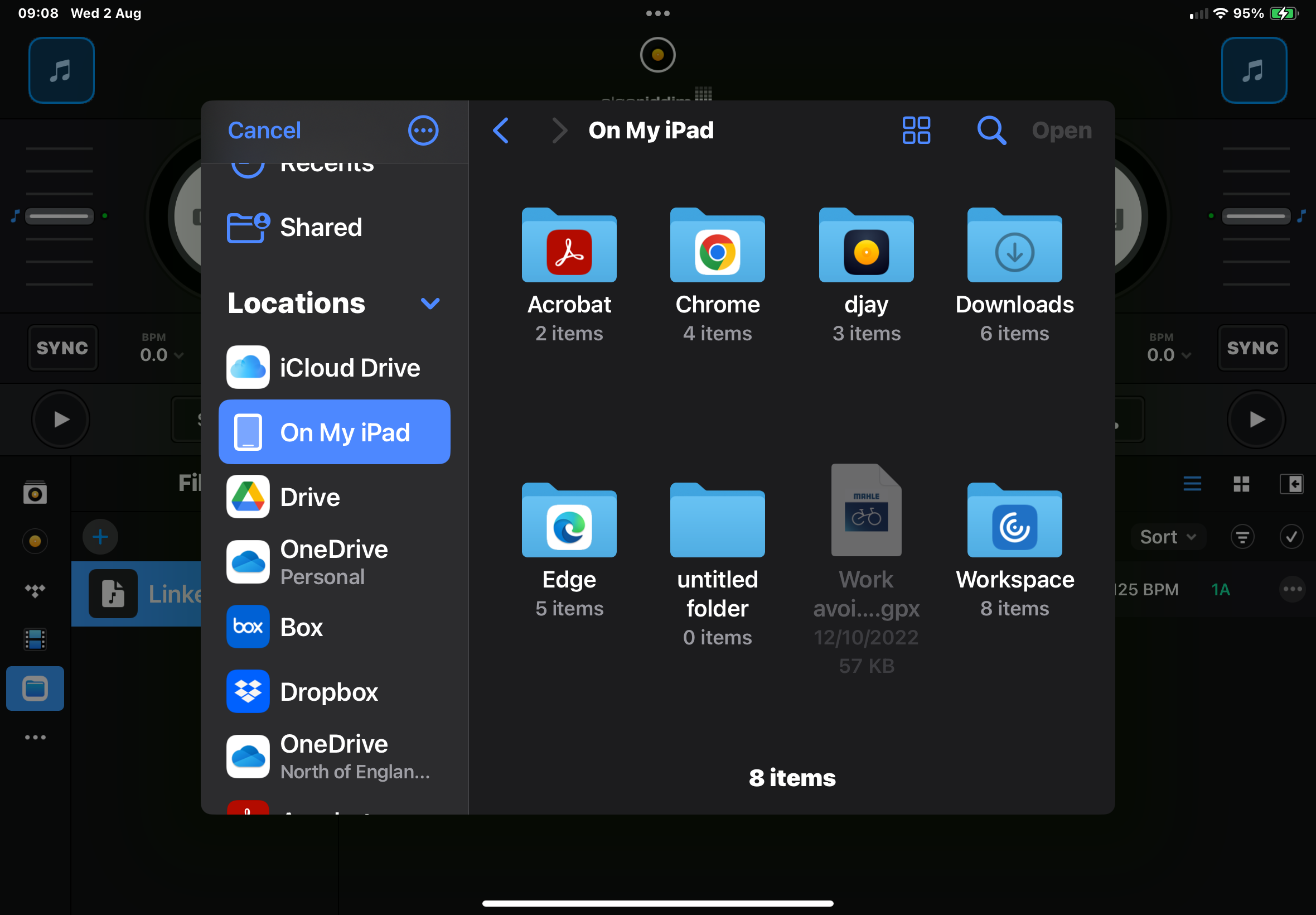Collapse the Locations section chevron
Viewport: 1316px width, 915px height.
430,304
